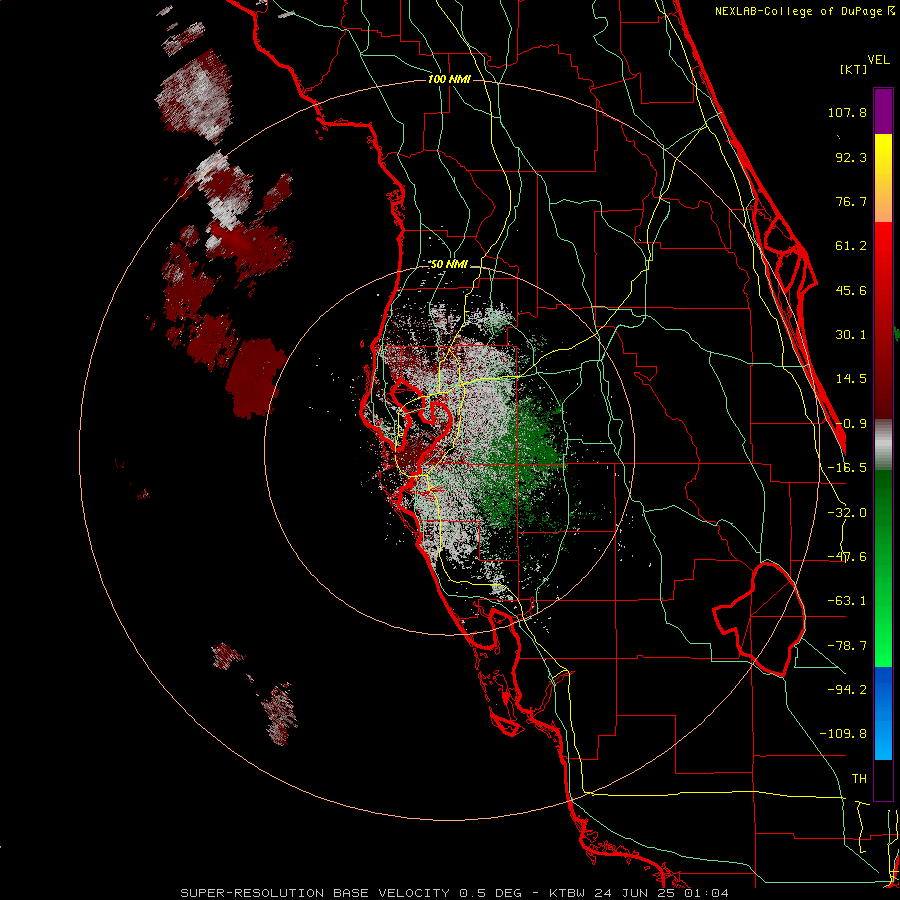Click the -0.9 value on the velocity scale

851,424
